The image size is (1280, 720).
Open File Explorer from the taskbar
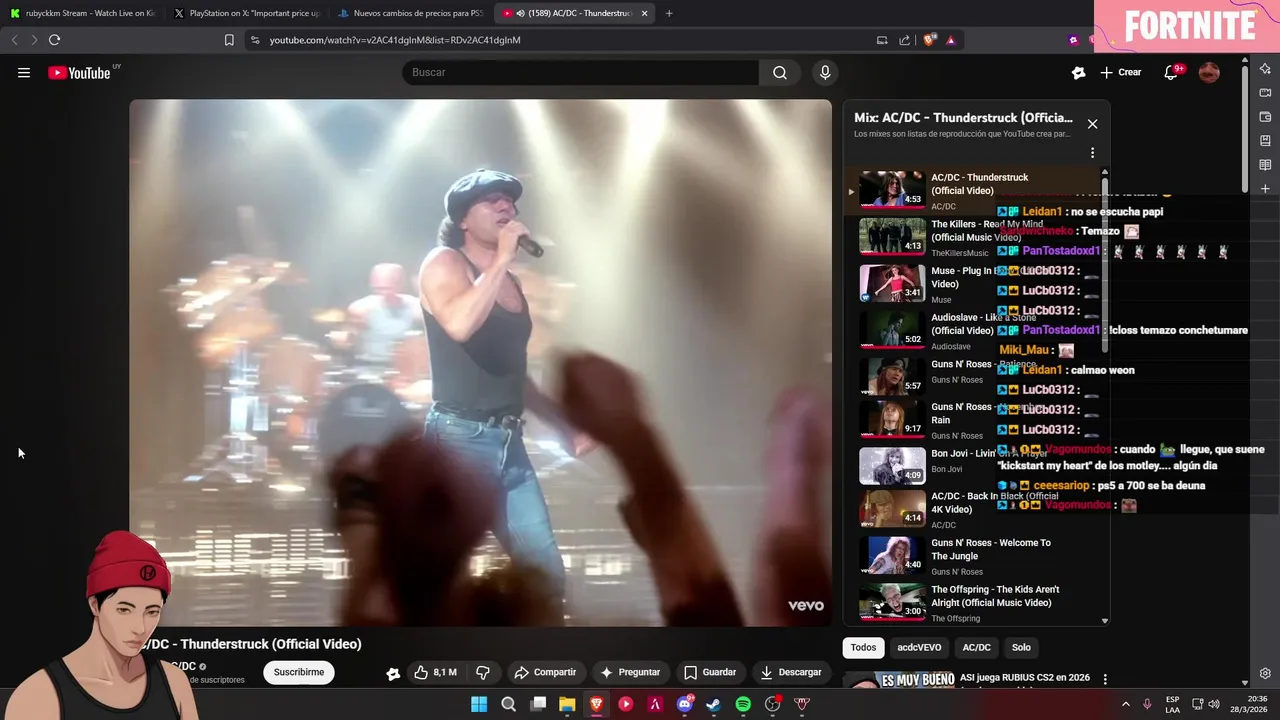point(567,704)
